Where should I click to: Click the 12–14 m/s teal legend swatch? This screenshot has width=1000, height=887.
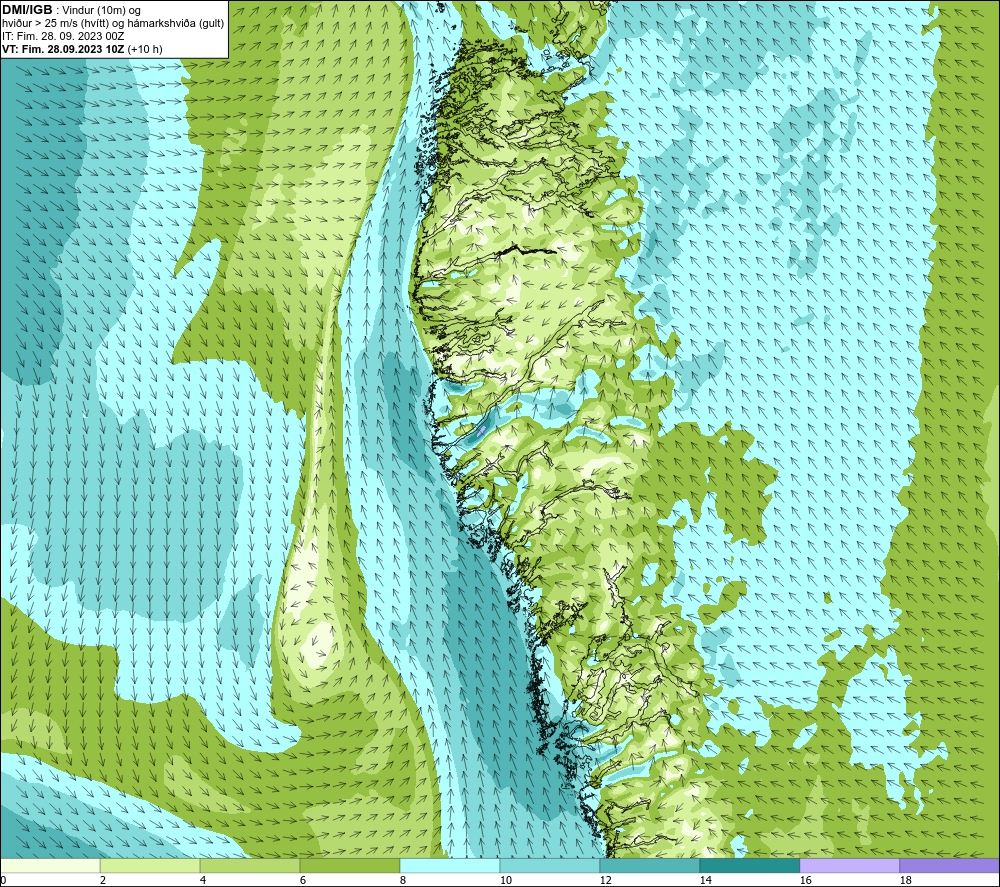pos(649,865)
